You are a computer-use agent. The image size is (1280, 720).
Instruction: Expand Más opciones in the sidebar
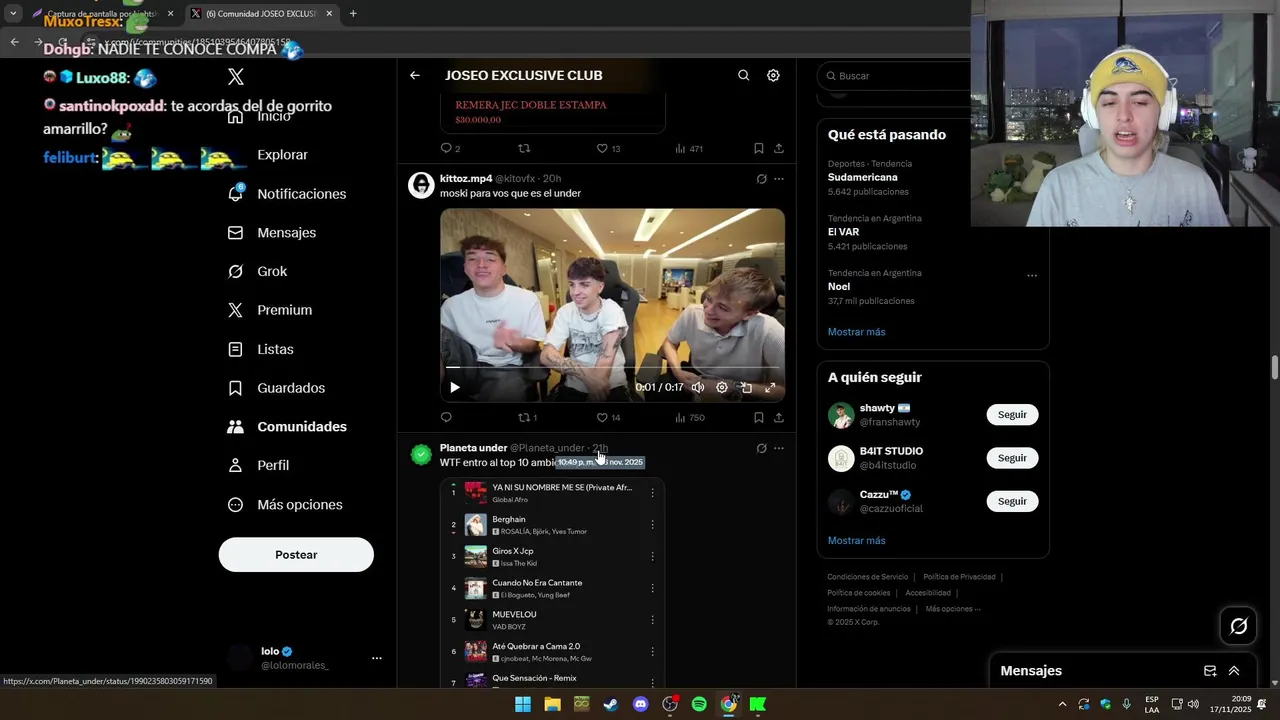(286, 504)
